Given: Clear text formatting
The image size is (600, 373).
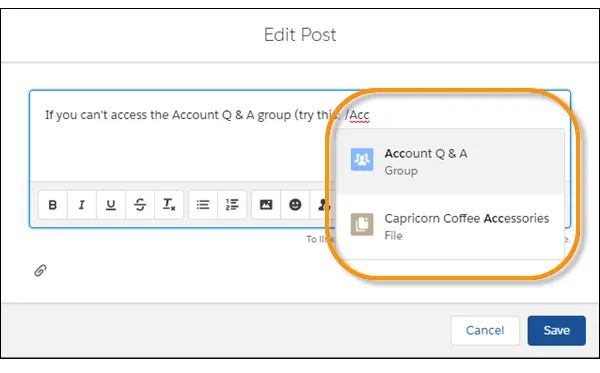Looking at the screenshot, I should point(169,205).
